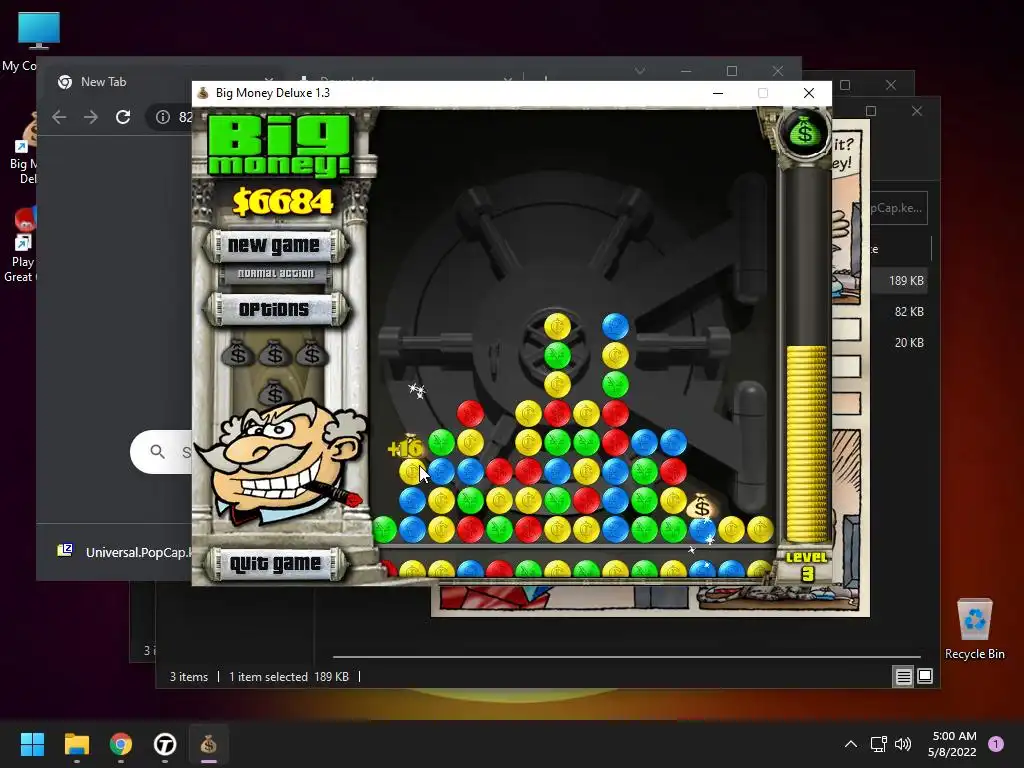Viewport: 1024px width, 768px height.
Task: Open the notification center badge
Action: coord(996,744)
